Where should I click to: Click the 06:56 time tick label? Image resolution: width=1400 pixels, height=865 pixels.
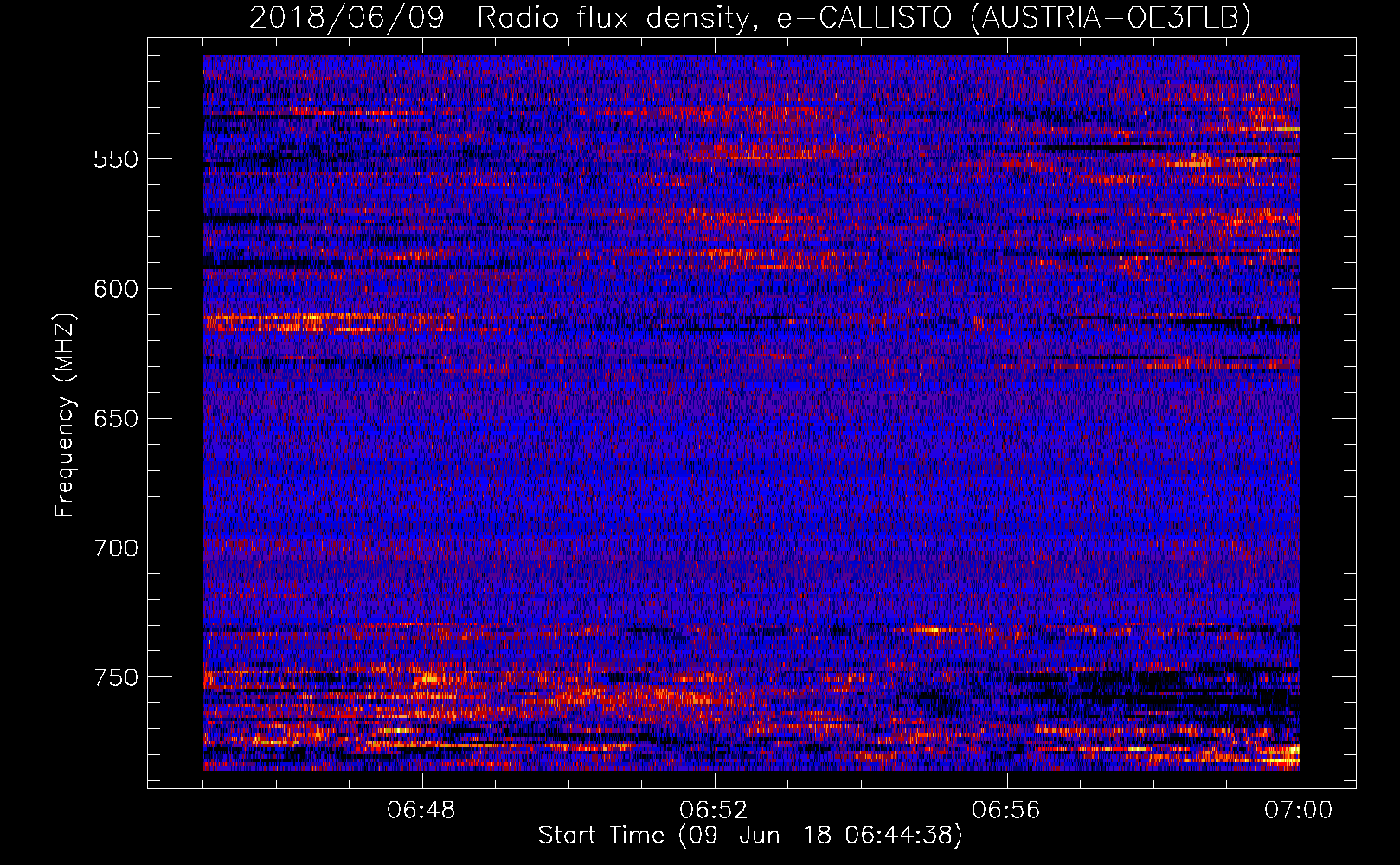coord(1006,811)
